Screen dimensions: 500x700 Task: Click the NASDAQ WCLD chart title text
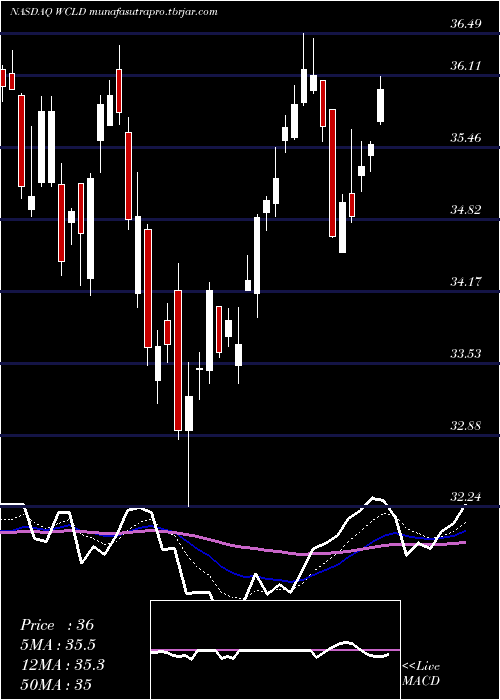tap(114, 12)
